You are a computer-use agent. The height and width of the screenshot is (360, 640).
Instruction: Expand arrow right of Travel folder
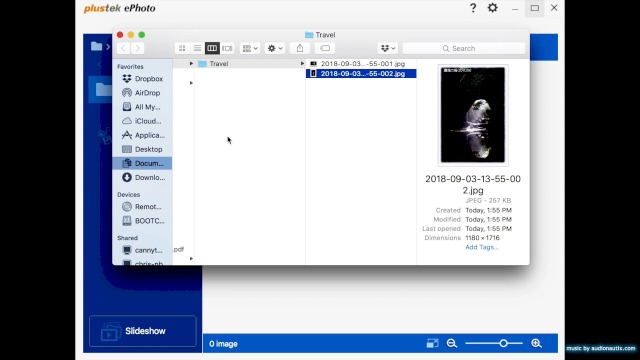pyautogui.click(x=302, y=64)
